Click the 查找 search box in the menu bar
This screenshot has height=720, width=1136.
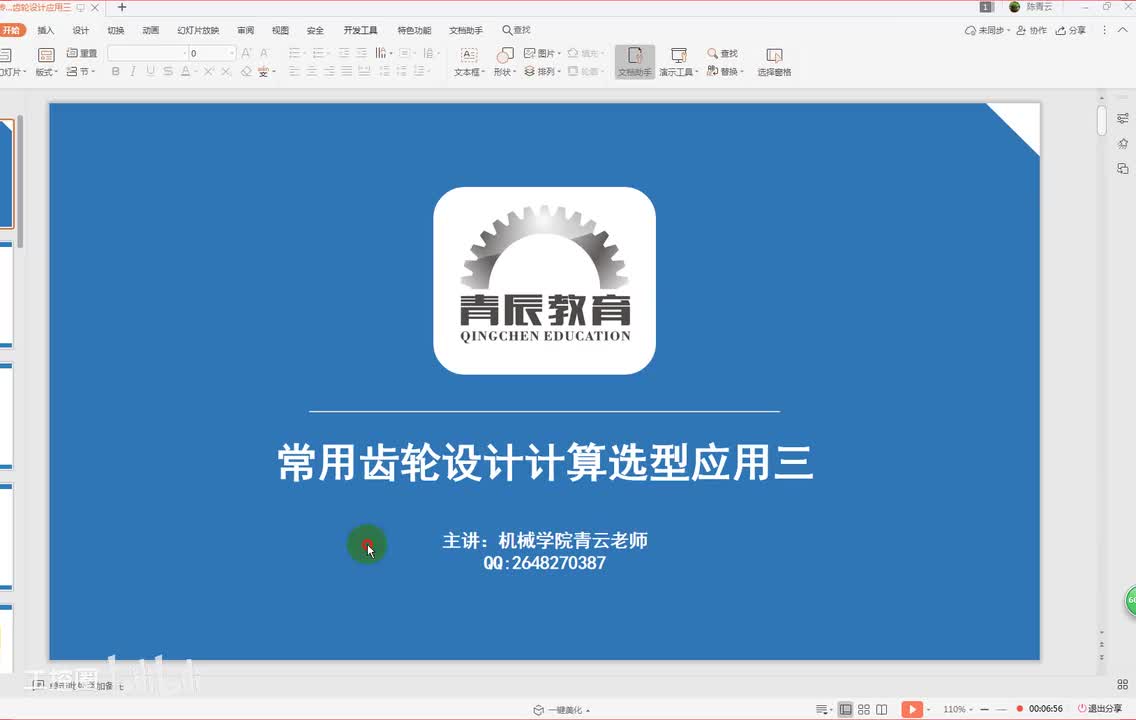point(517,30)
